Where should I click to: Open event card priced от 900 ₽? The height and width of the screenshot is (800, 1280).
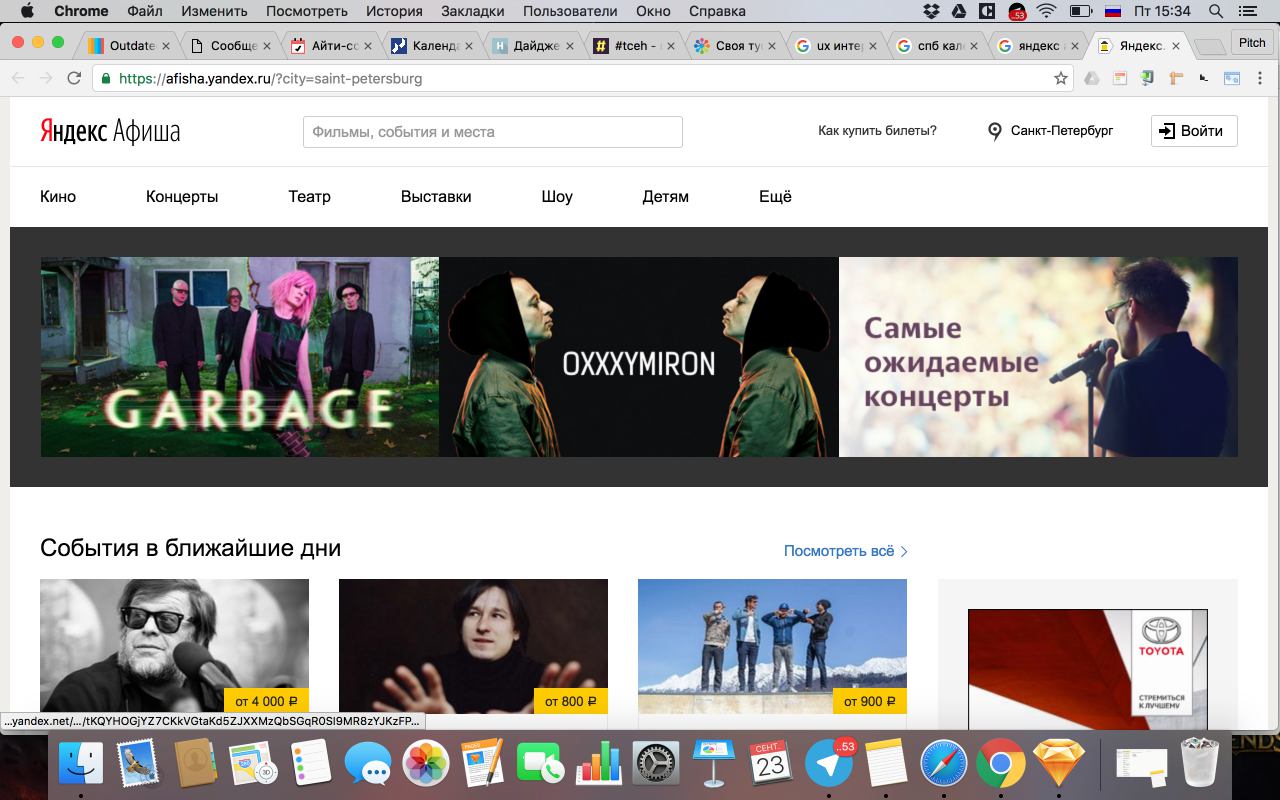[772, 646]
